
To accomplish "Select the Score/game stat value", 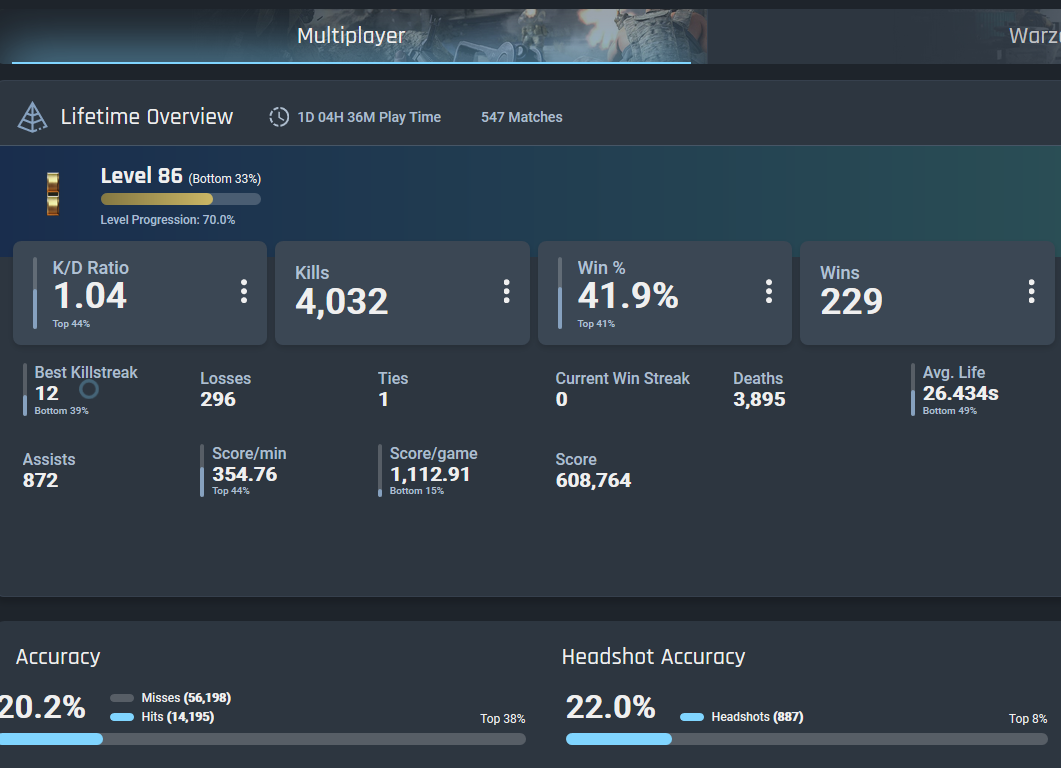I will tap(430, 474).
